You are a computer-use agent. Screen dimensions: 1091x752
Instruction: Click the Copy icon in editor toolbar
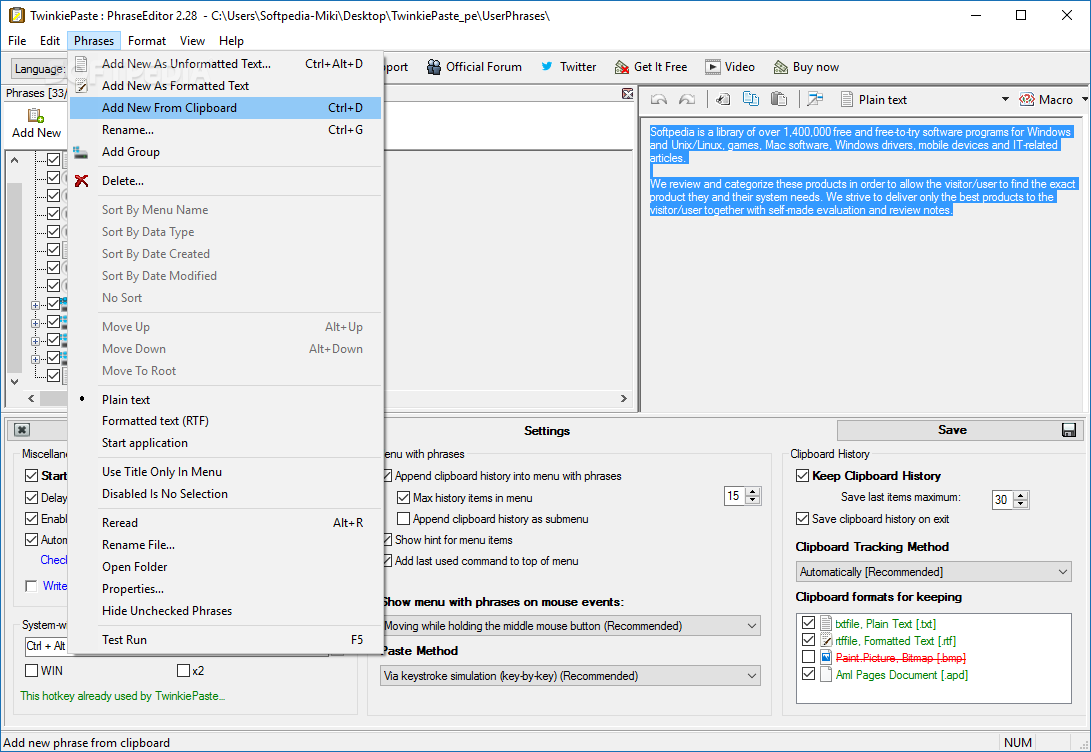pyautogui.click(x=751, y=99)
